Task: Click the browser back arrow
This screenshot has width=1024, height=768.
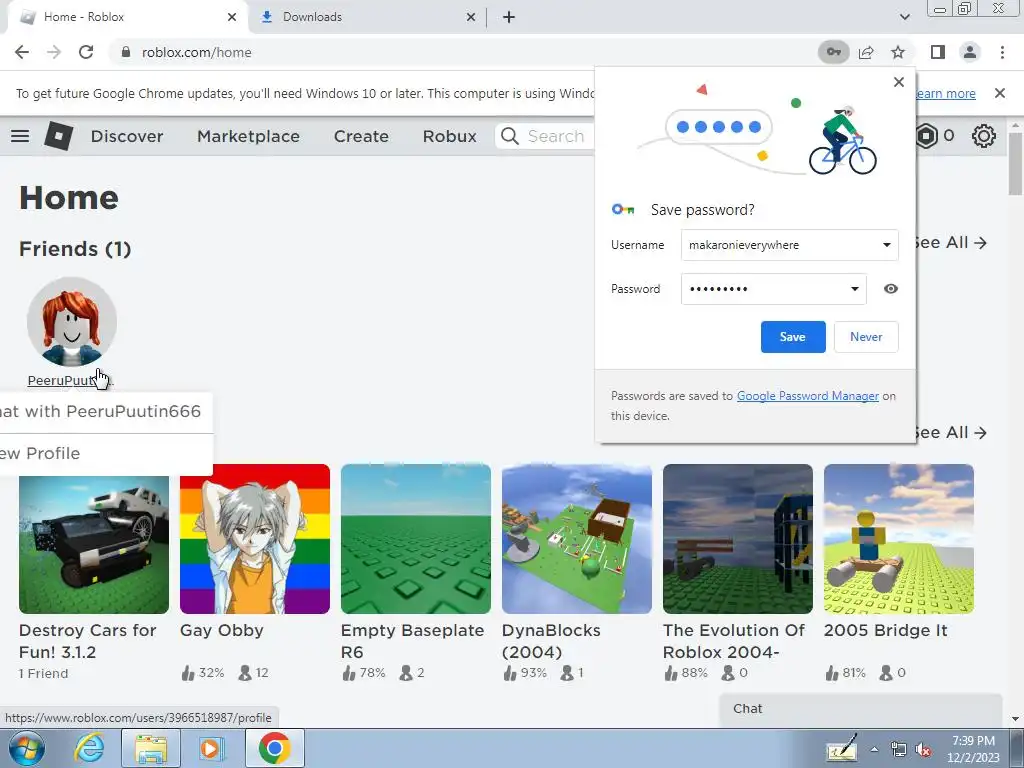Action: (x=22, y=52)
